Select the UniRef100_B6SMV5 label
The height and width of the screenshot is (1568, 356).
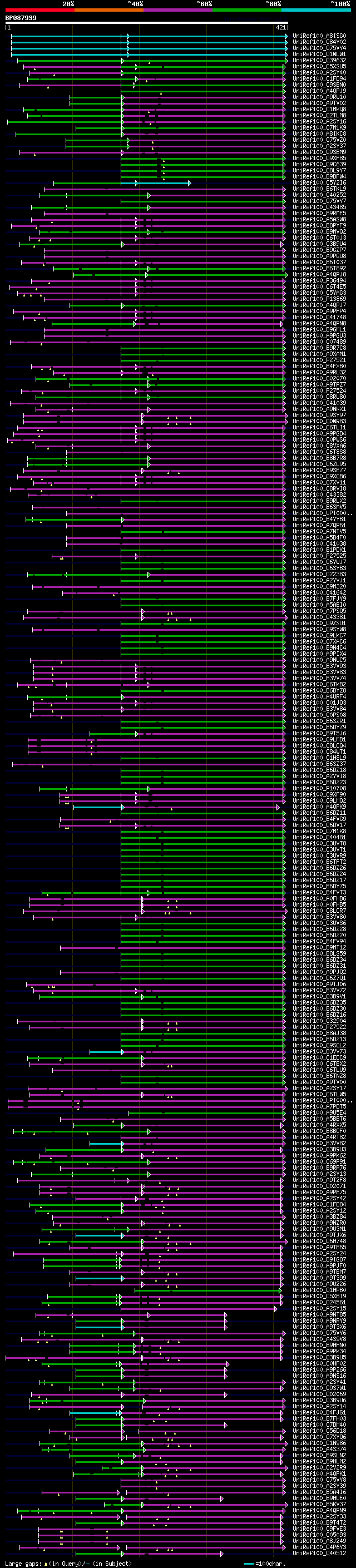tap(319, 508)
